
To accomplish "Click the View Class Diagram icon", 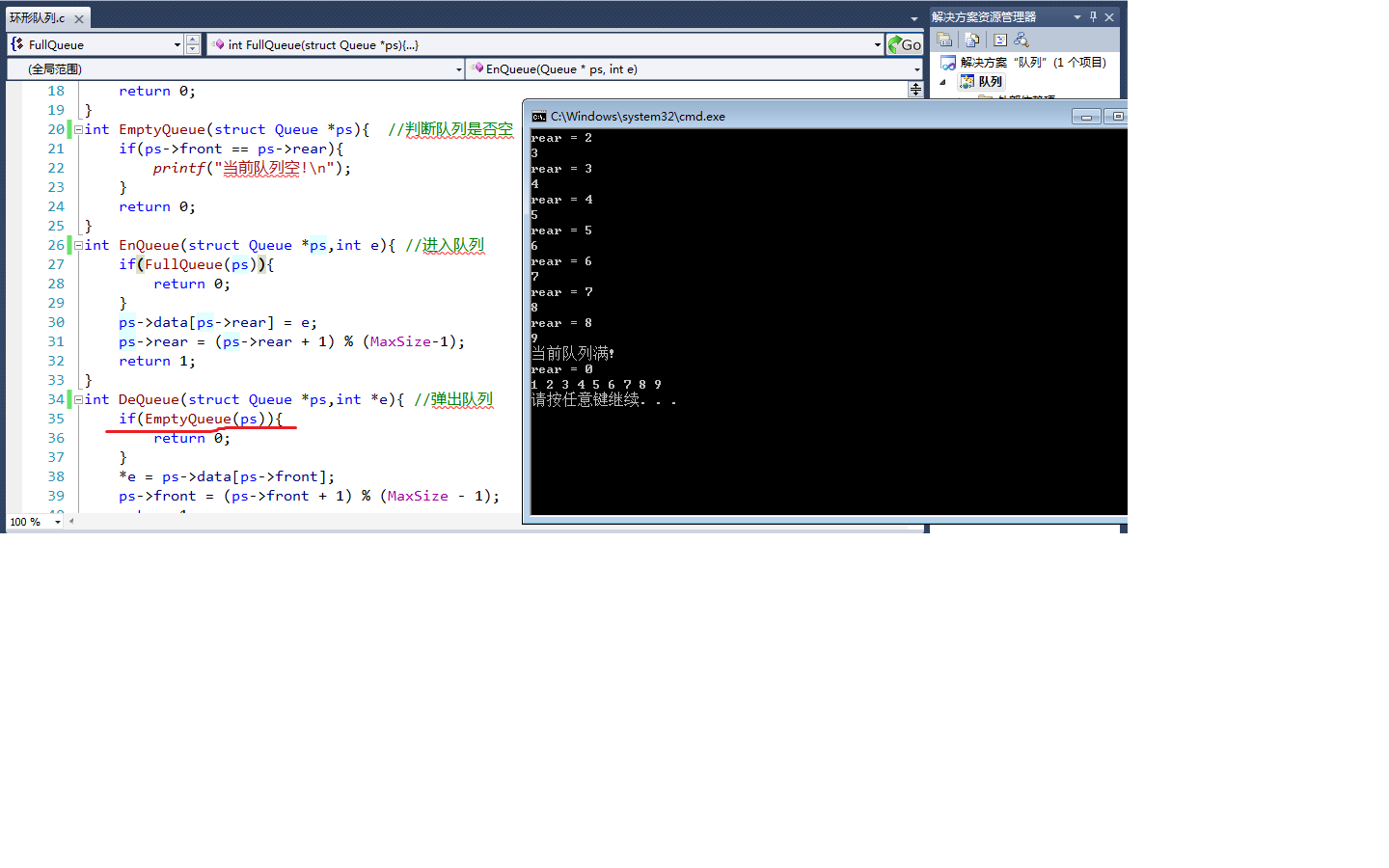I will 1021,40.
